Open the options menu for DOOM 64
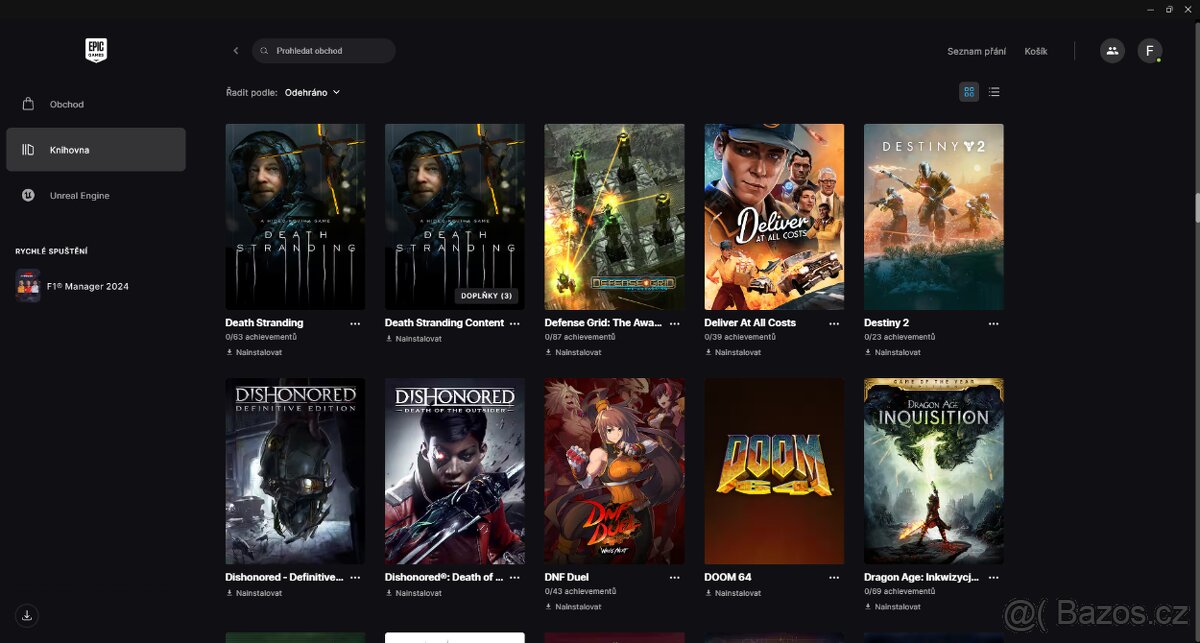This screenshot has width=1200, height=643. point(834,578)
